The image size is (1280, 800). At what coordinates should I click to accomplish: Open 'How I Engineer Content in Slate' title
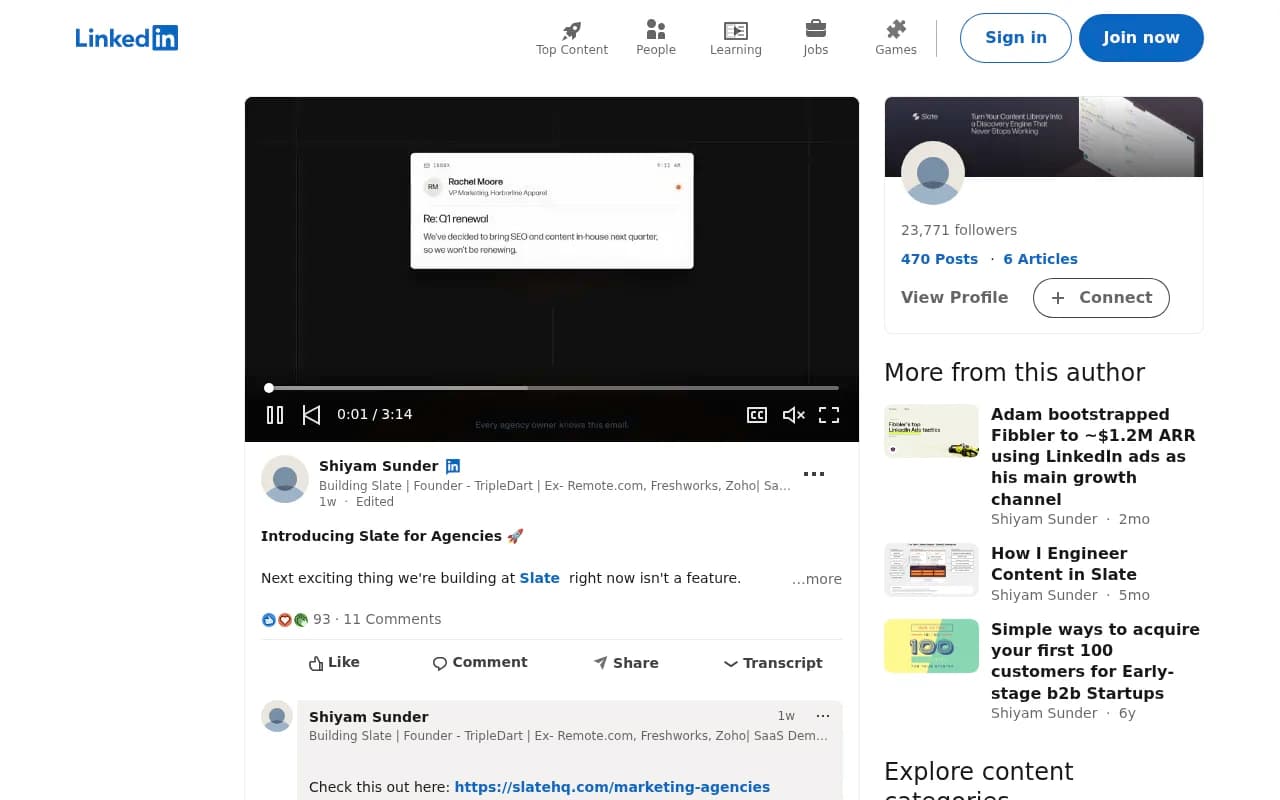click(x=1064, y=564)
